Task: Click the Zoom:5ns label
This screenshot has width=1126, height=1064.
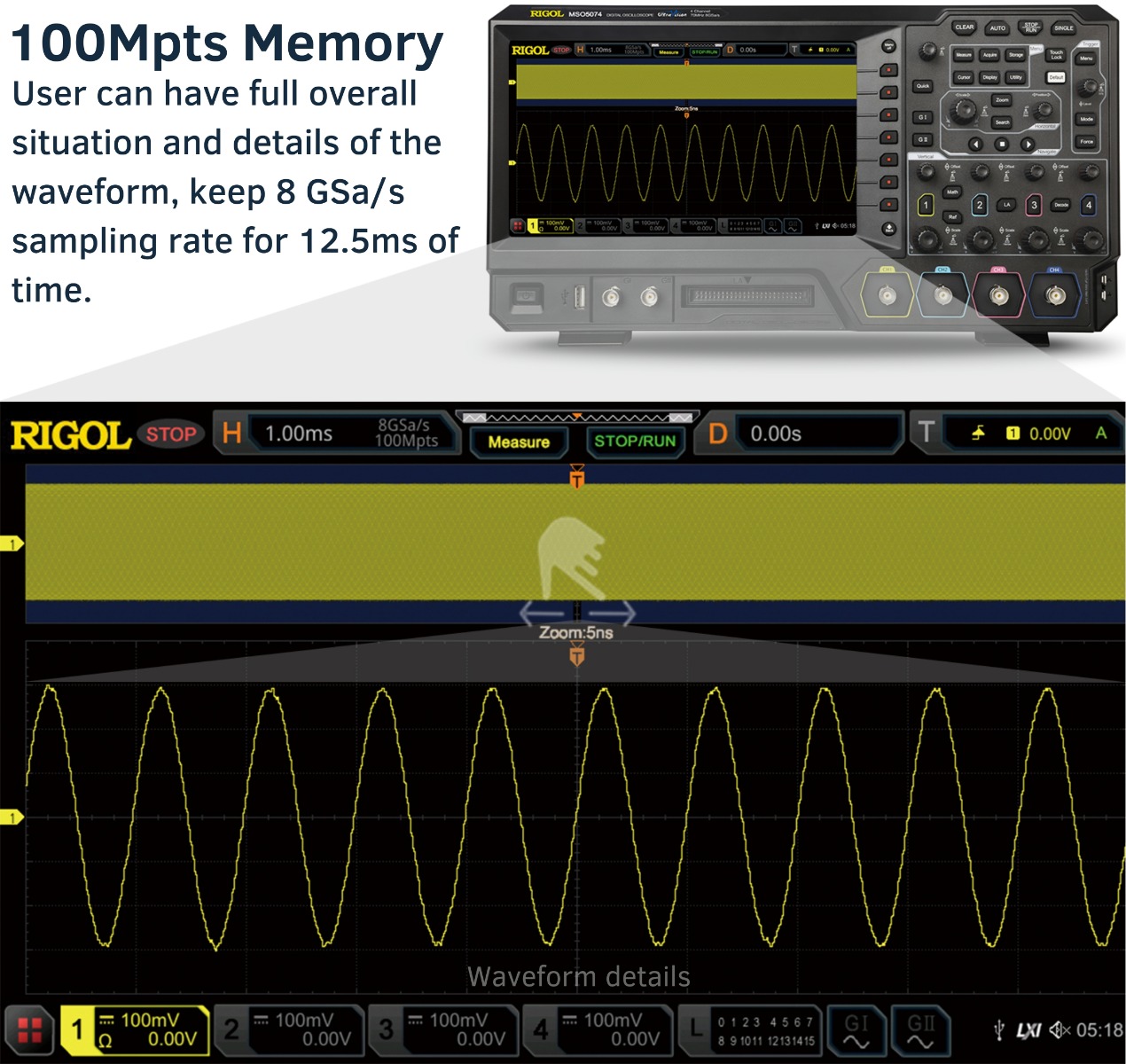Action: tap(576, 632)
